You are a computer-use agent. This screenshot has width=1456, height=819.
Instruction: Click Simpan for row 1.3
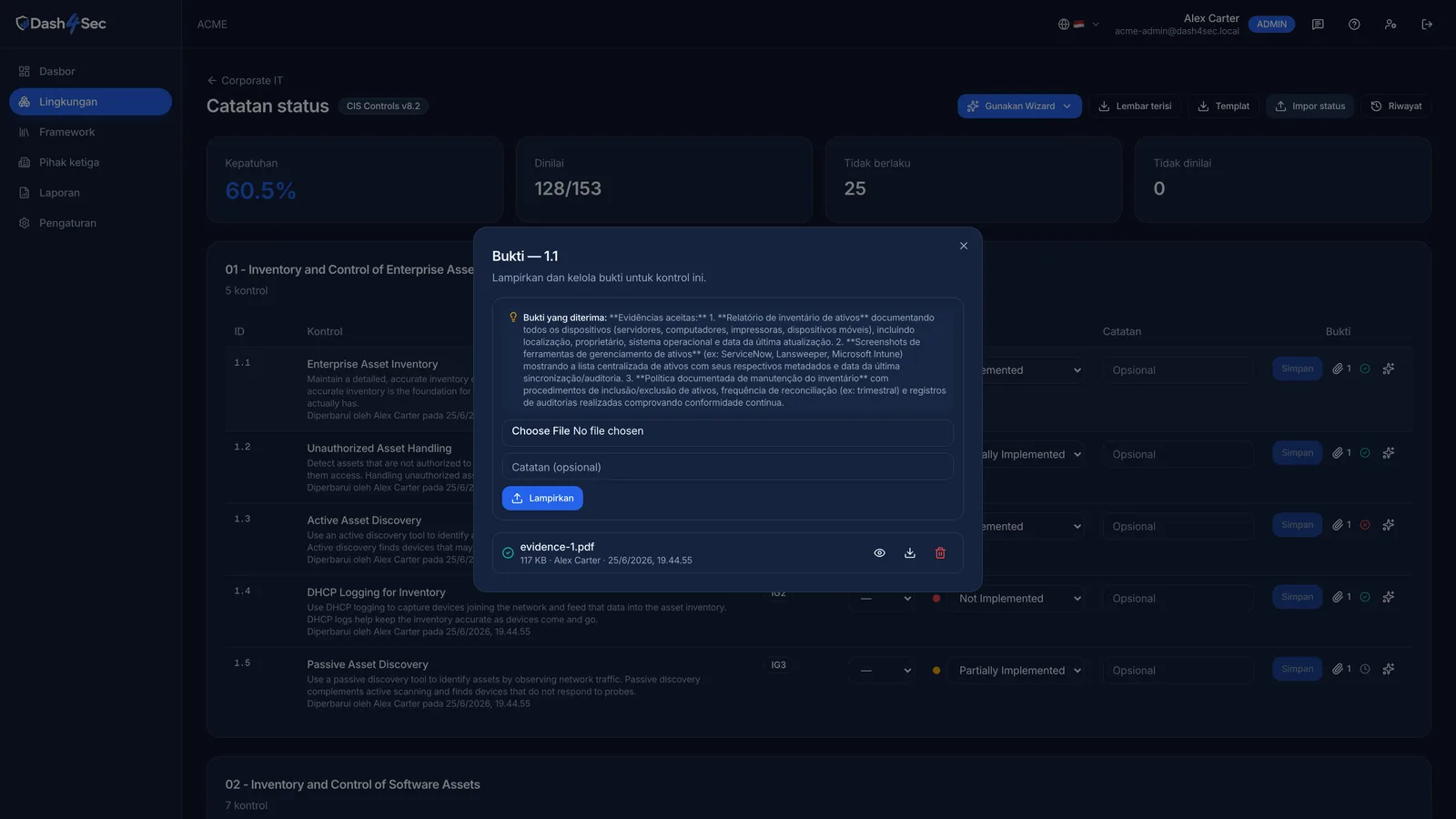pos(1297,525)
